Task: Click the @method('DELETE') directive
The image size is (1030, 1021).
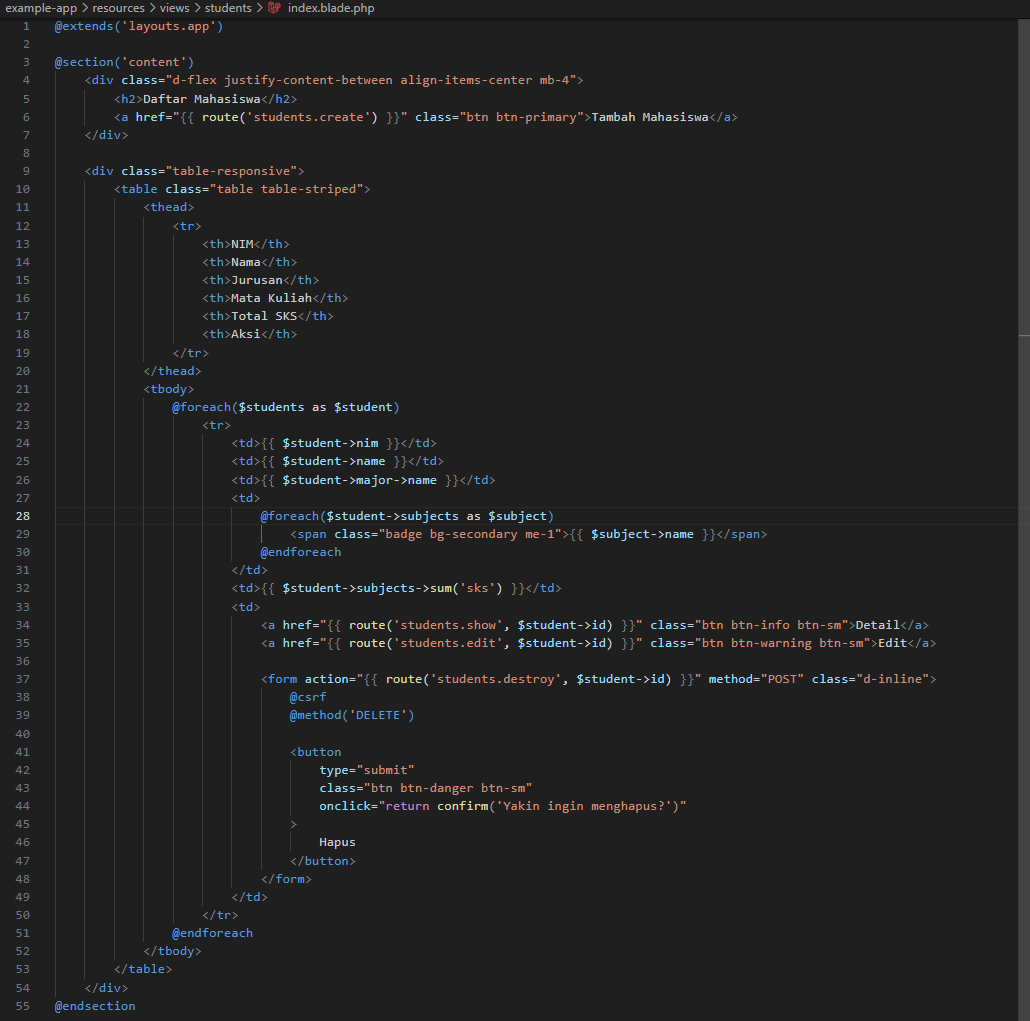Action: click(352, 715)
